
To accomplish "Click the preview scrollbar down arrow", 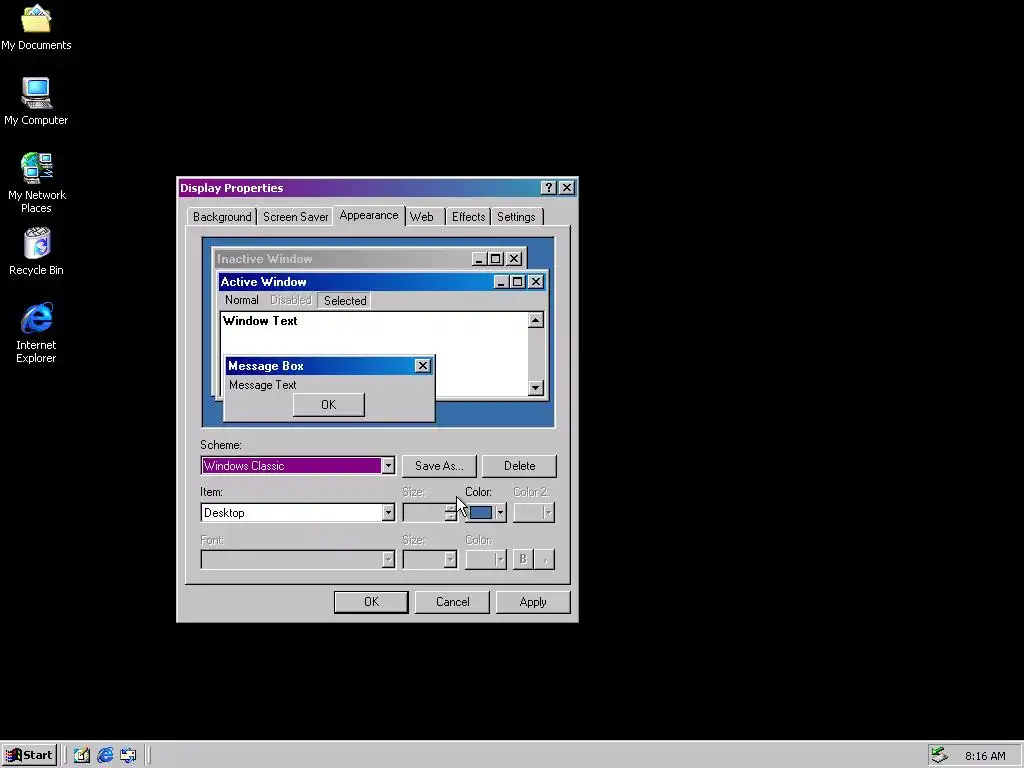I will tap(536, 387).
